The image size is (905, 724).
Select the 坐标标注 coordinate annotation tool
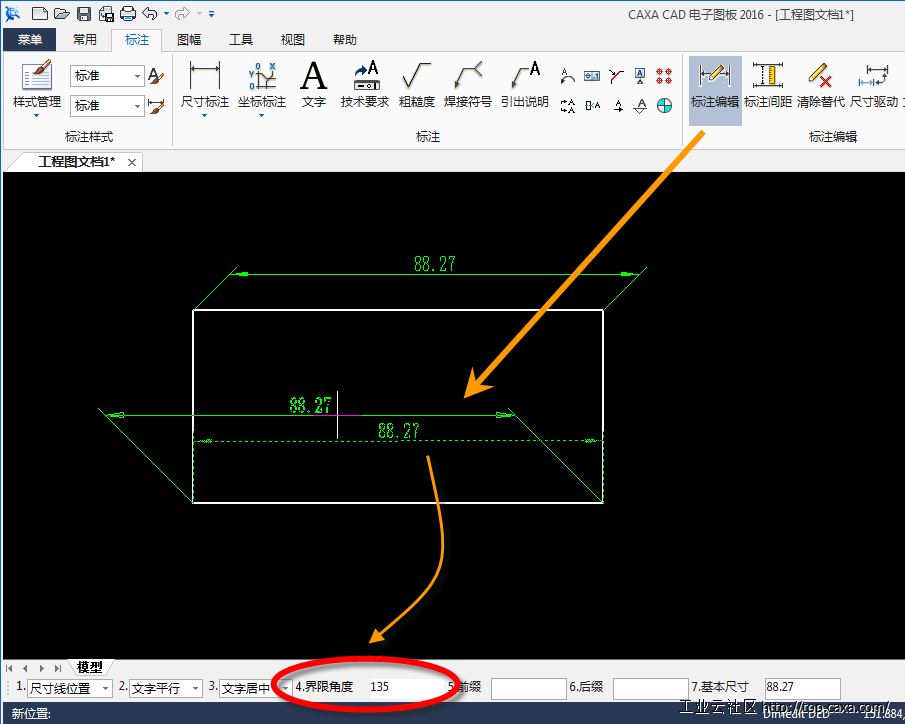click(261, 83)
